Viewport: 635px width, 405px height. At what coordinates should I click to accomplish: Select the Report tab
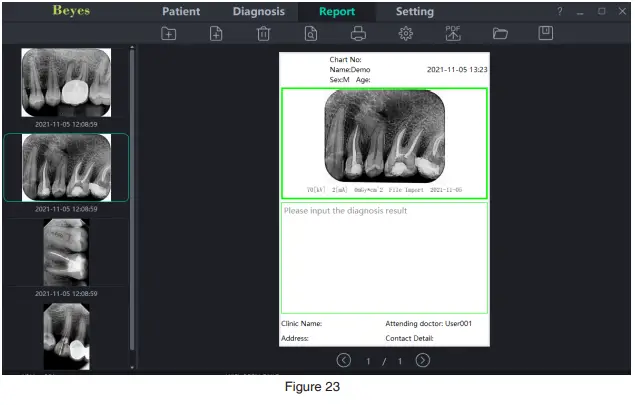(337, 12)
